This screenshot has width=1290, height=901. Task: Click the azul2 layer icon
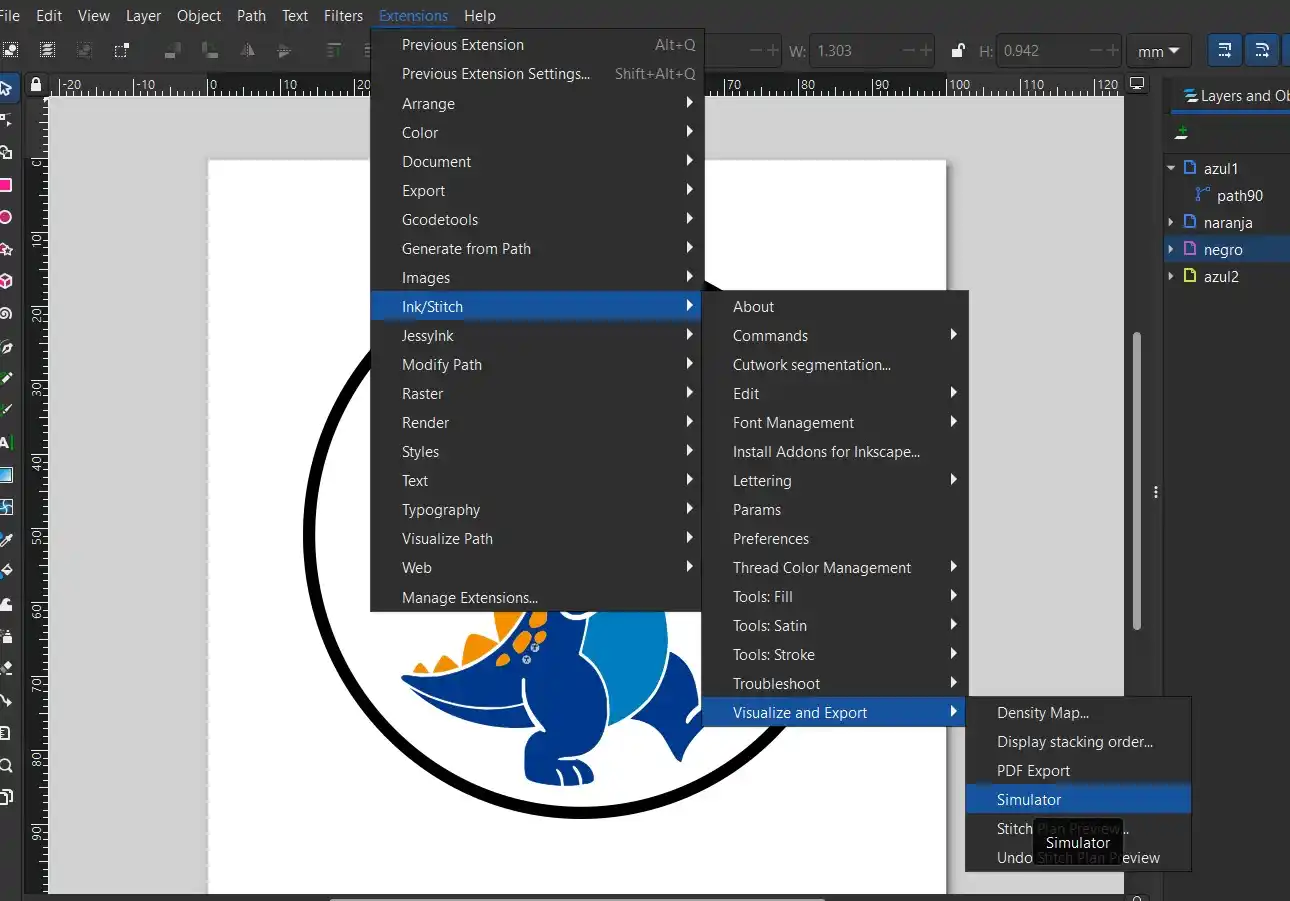tap(1189, 276)
